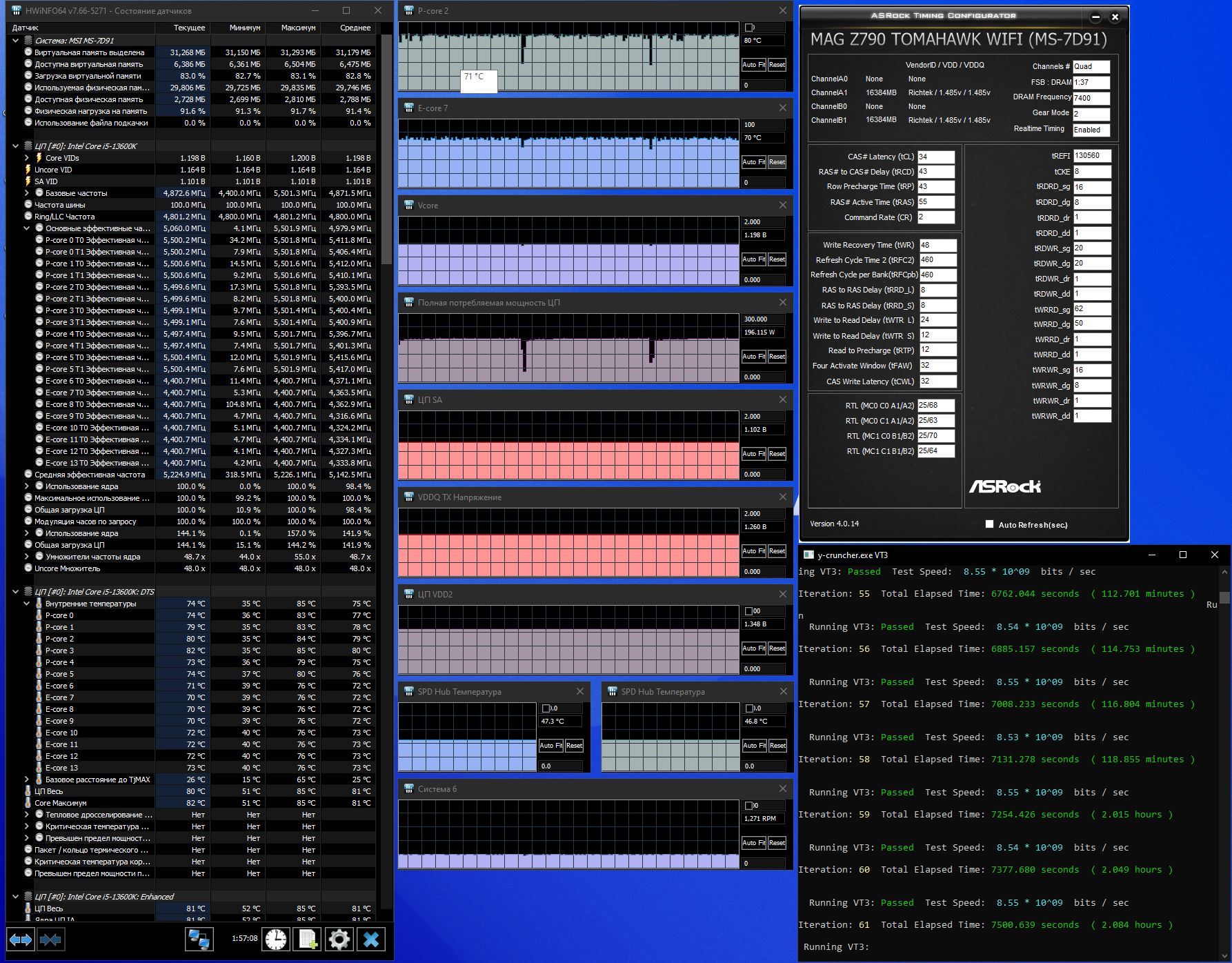Collapse the Система: MSI MS-7D91 sensor group
This screenshot has height=963, width=1232.
point(16,41)
